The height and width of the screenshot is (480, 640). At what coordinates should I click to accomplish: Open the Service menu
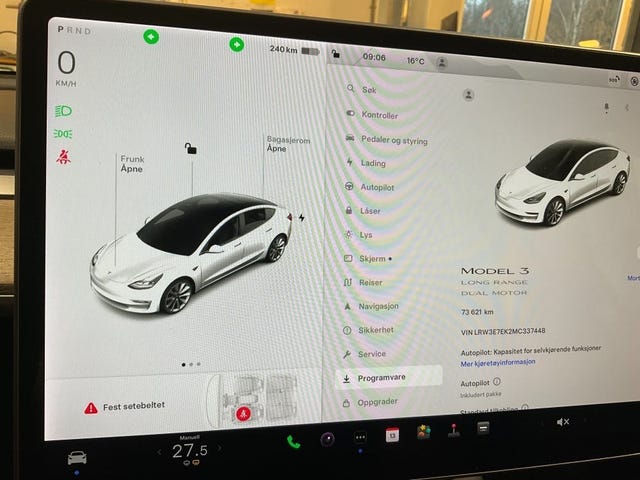[364, 354]
